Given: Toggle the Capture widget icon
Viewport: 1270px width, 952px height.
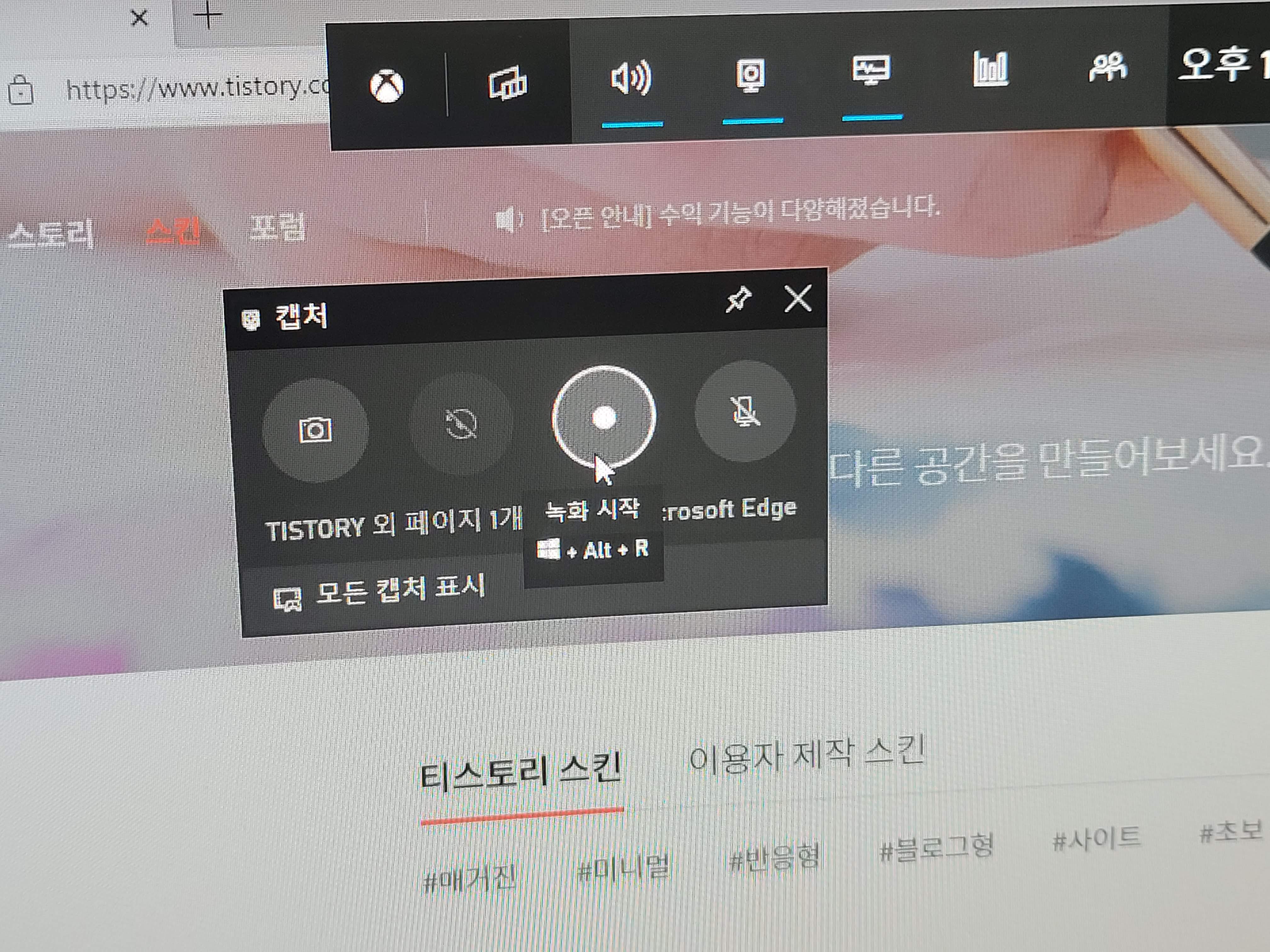Looking at the screenshot, I should (x=751, y=75).
